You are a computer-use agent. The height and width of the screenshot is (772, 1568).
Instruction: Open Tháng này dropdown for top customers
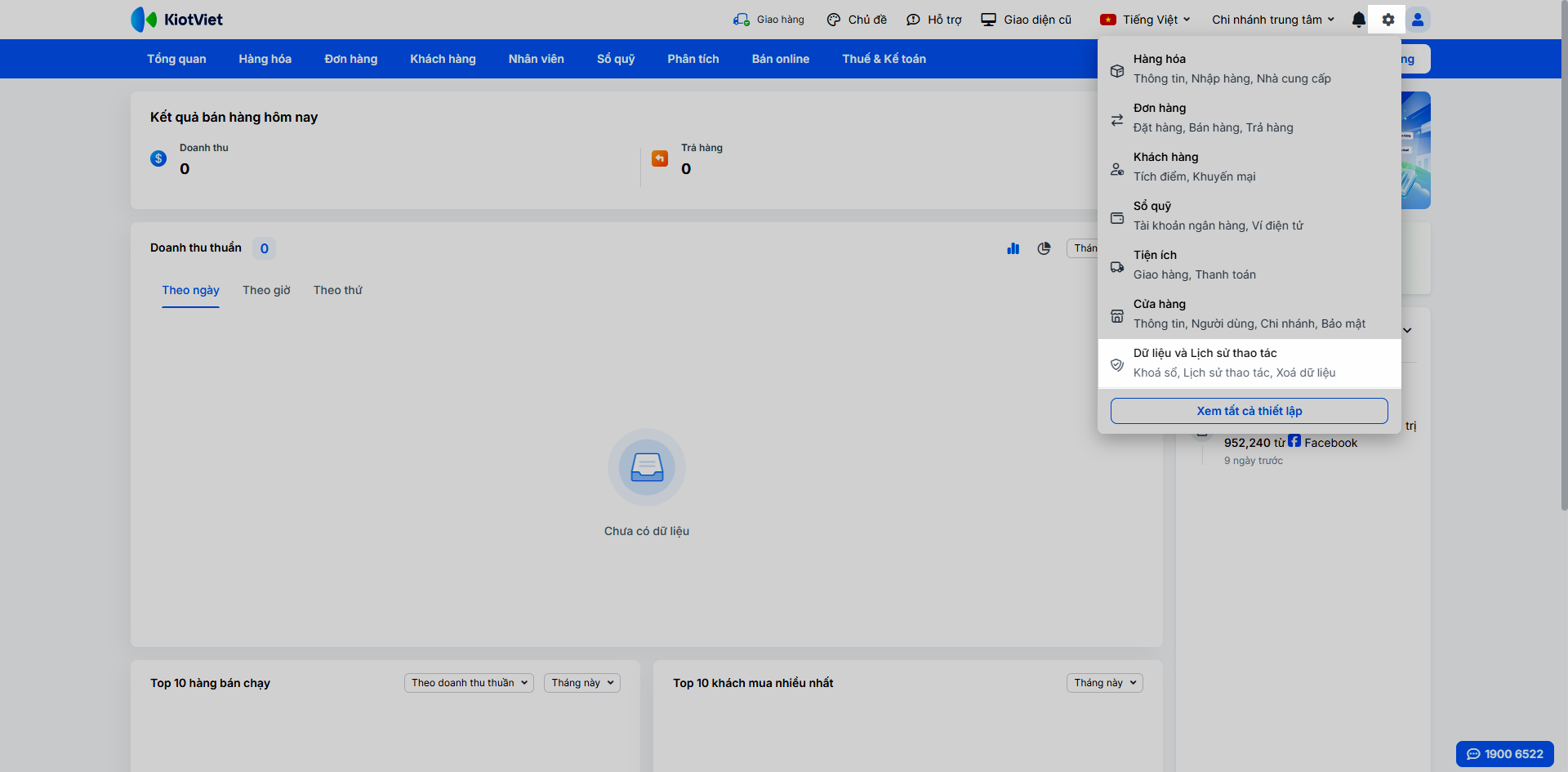1105,683
